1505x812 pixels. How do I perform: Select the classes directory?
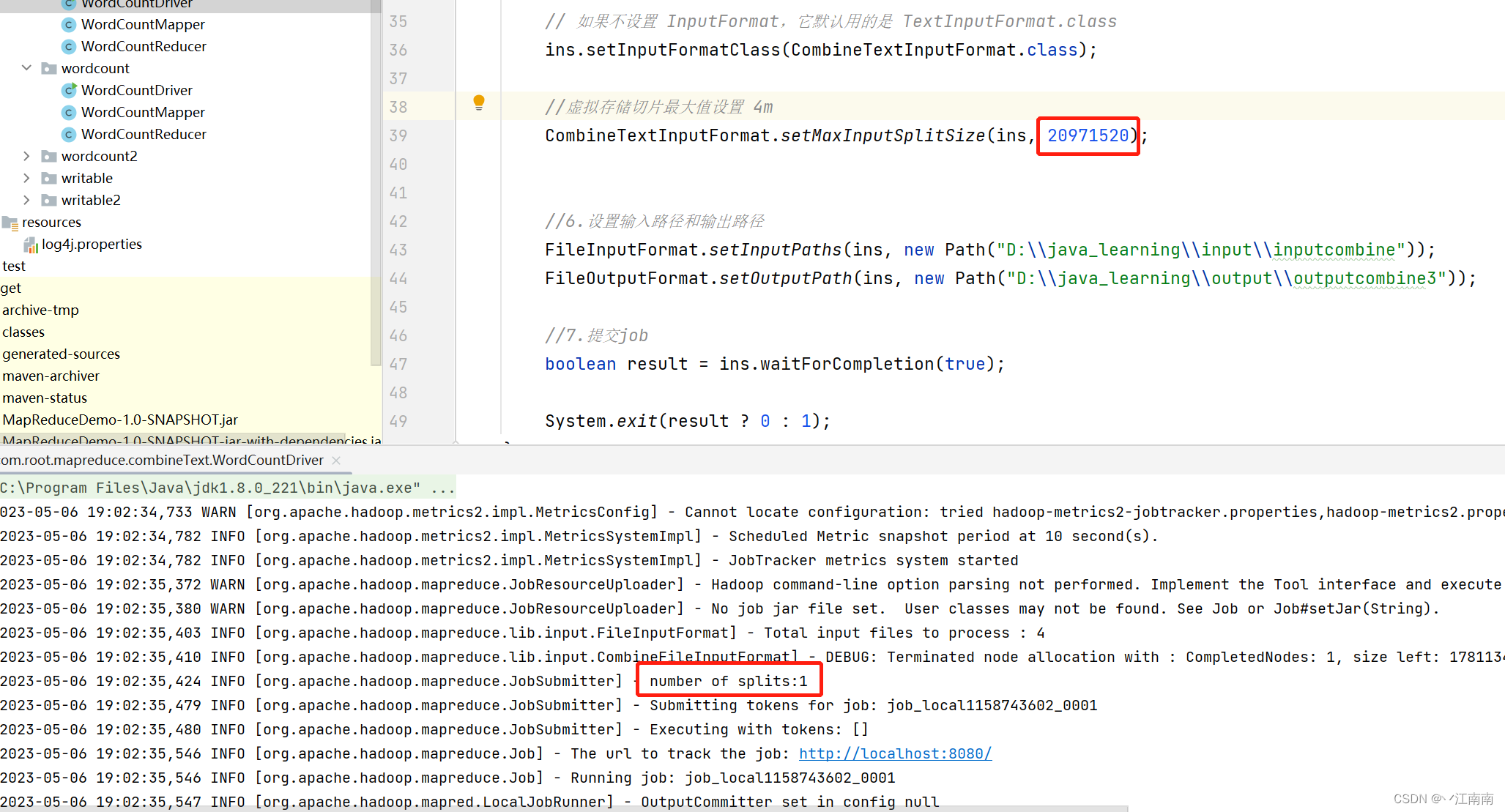(x=23, y=332)
